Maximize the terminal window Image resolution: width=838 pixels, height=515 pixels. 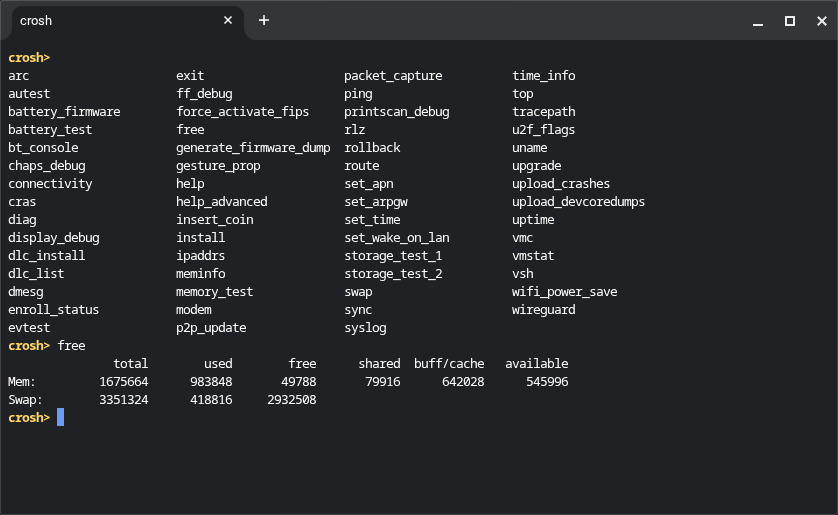[x=789, y=21]
